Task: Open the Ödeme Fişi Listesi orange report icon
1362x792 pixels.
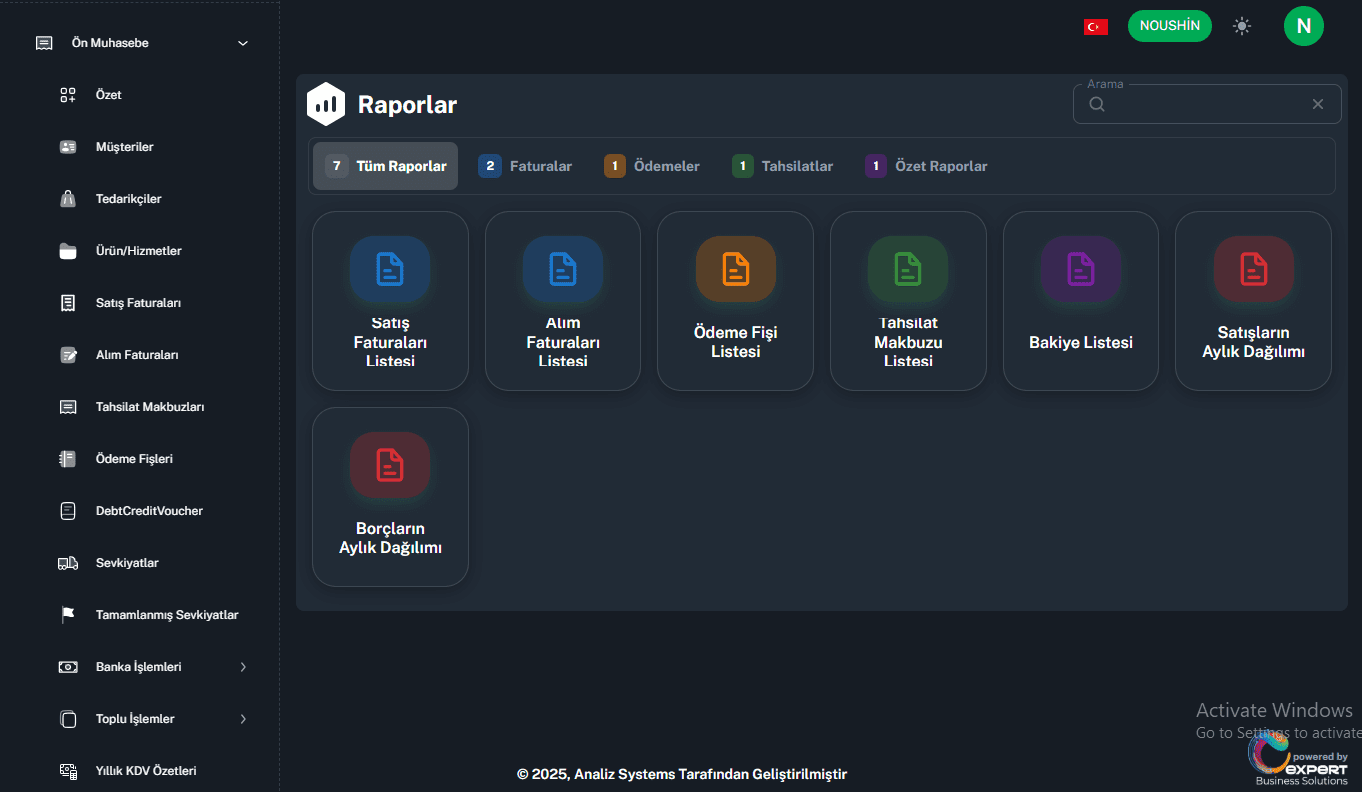Action: [x=735, y=269]
